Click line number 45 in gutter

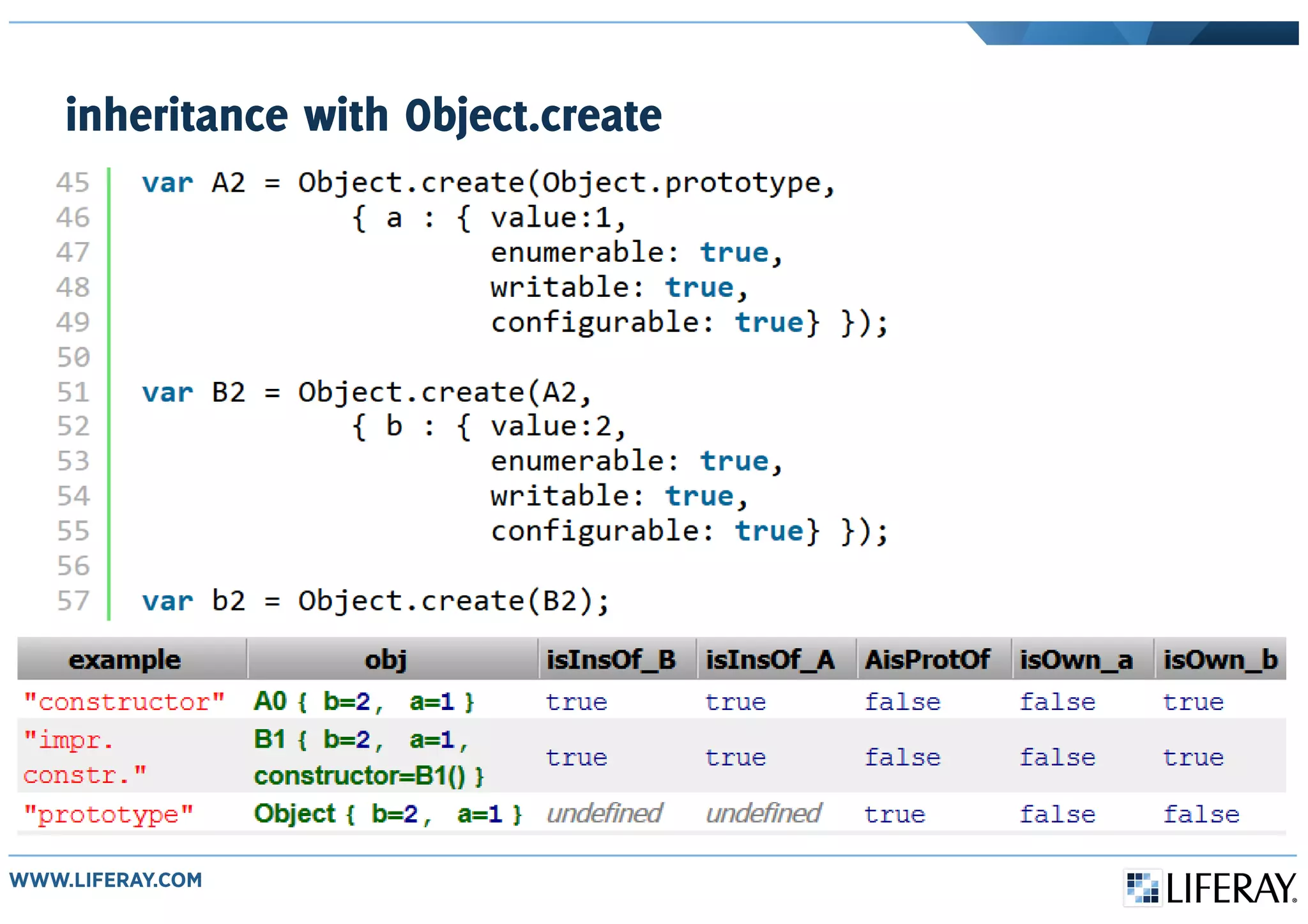[x=73, y=183]
